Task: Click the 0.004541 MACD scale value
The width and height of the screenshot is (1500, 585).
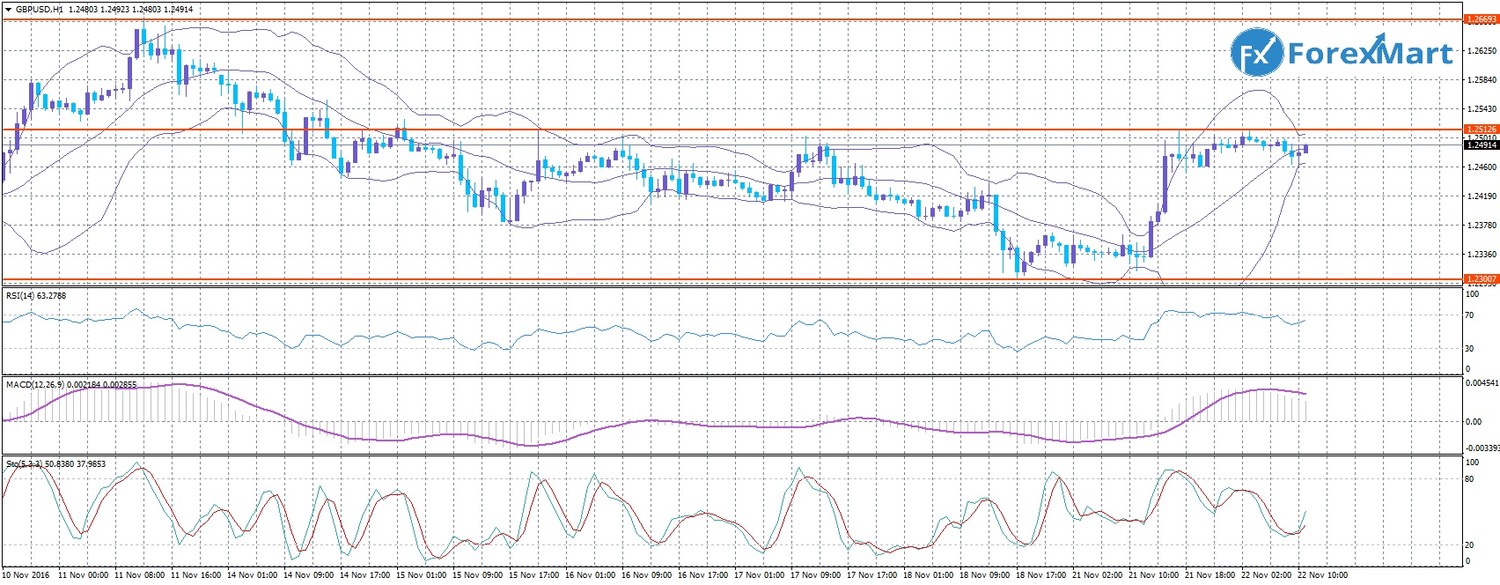Action: (1482, 382)
